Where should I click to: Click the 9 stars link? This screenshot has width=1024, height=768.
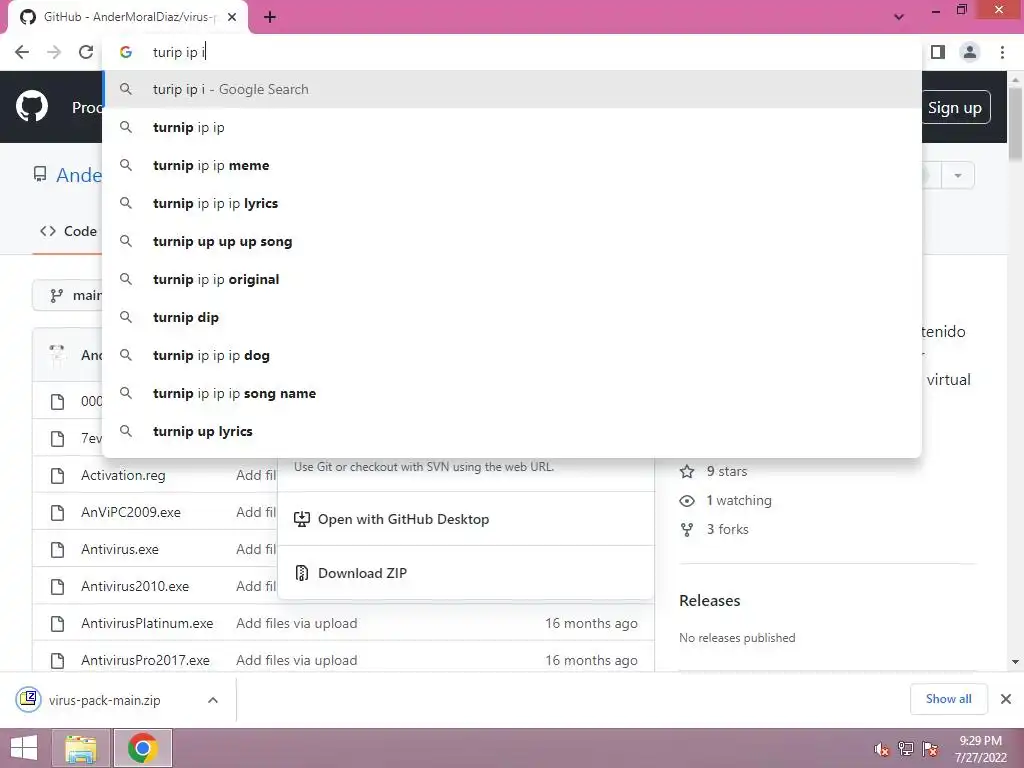tap(726, 472)
